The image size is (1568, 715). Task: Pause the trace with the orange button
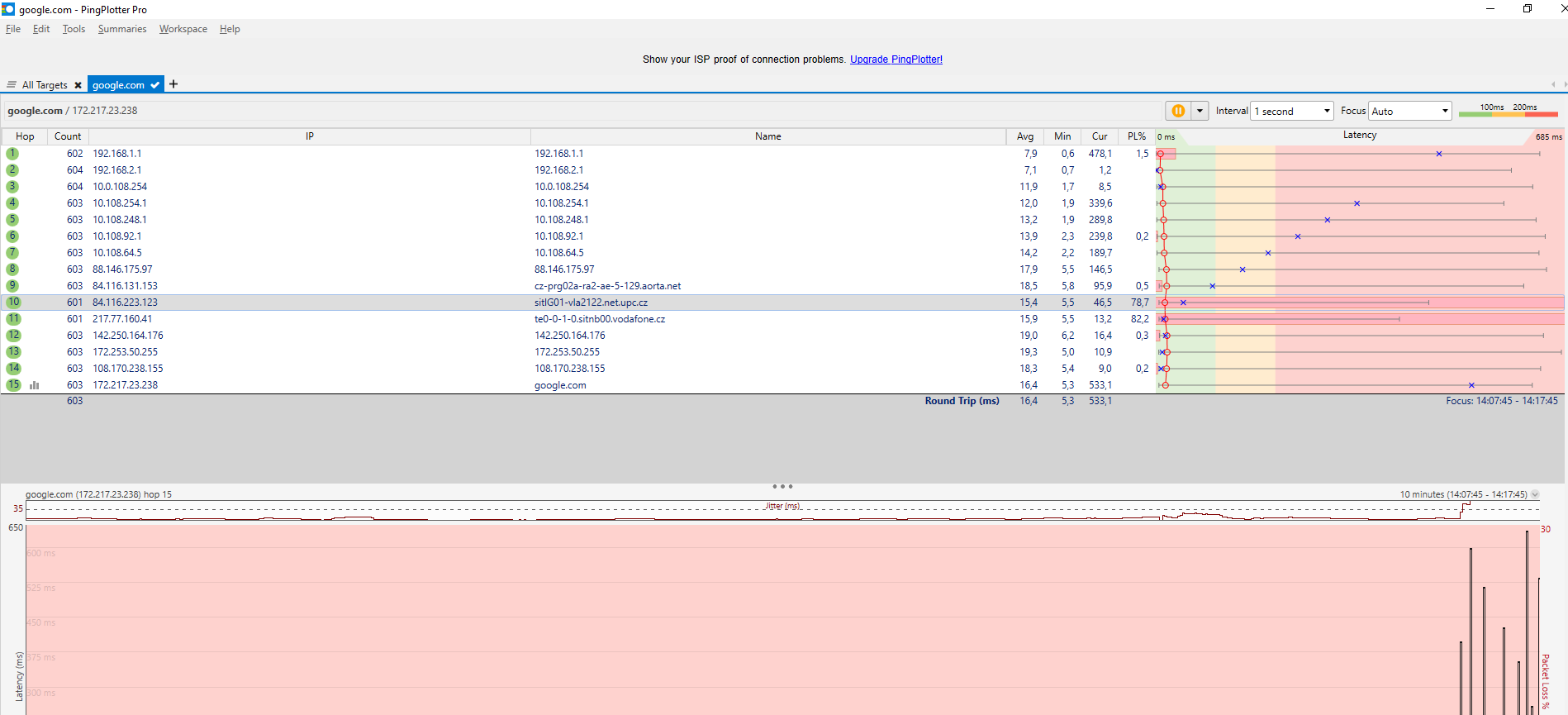tap(1178, 111)
